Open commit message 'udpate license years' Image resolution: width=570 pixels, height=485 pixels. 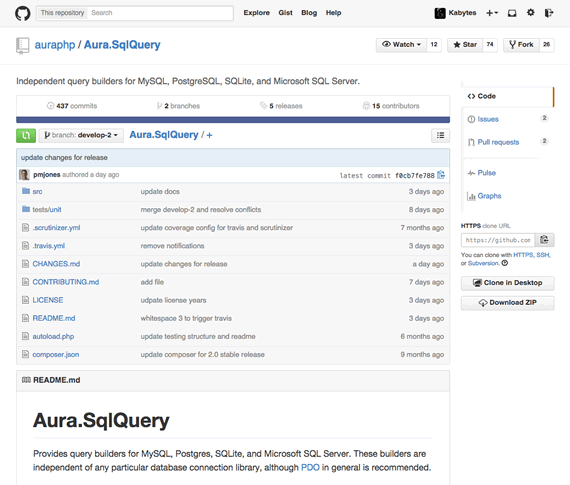coord(173,300)
